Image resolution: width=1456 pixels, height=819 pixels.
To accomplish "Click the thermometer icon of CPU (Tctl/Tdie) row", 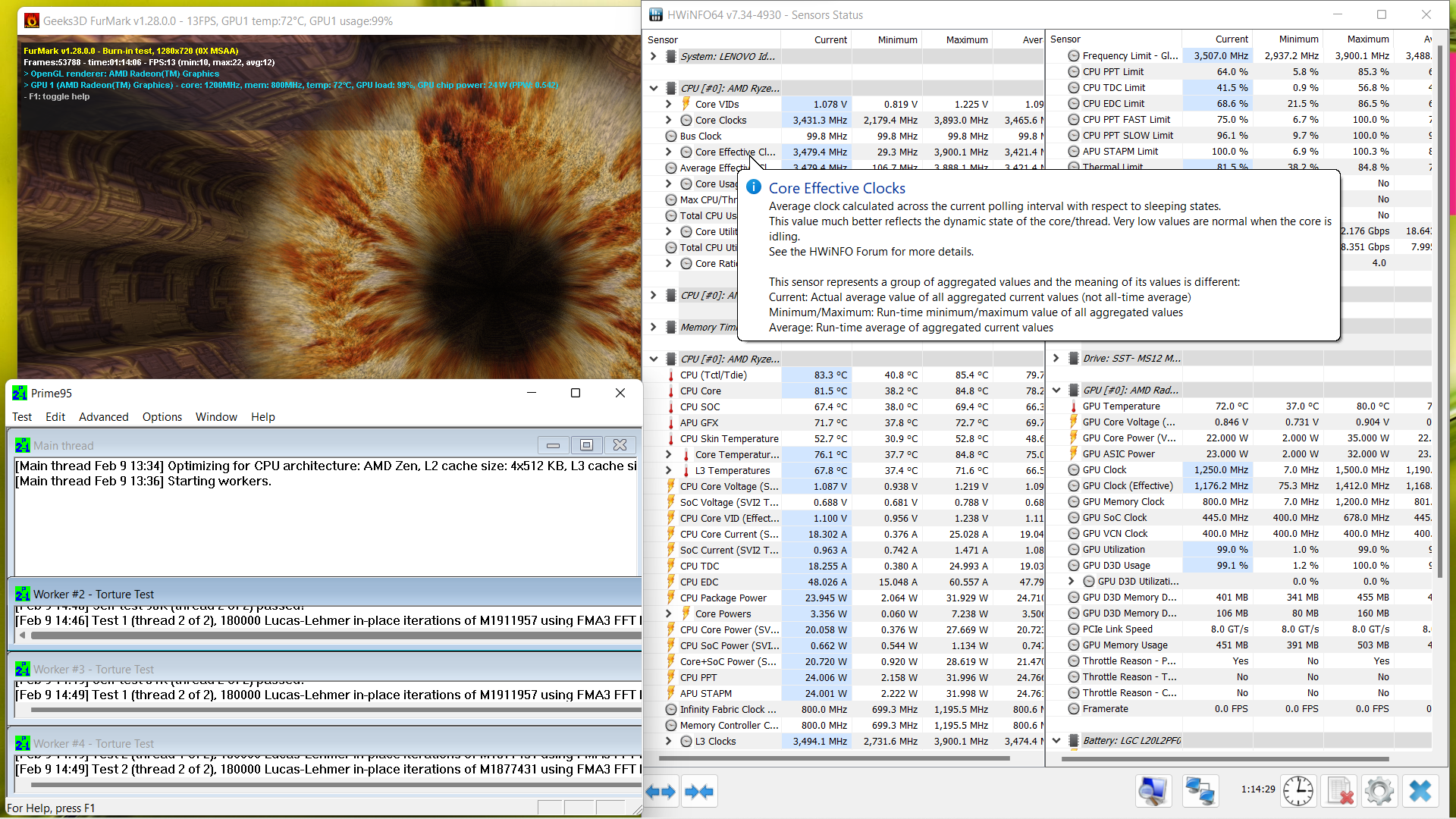I will point(671,375).
